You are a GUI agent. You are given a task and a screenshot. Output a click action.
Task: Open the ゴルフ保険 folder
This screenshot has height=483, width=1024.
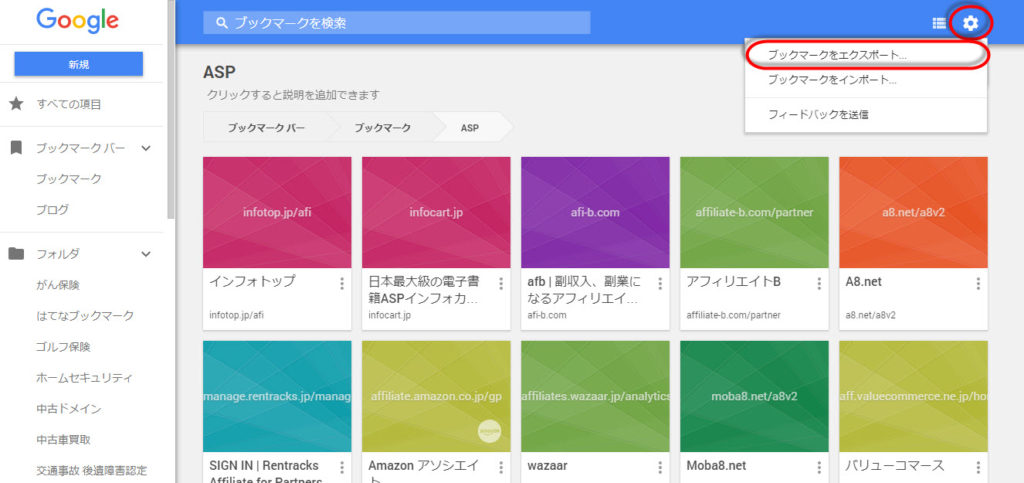click(63, 347)
